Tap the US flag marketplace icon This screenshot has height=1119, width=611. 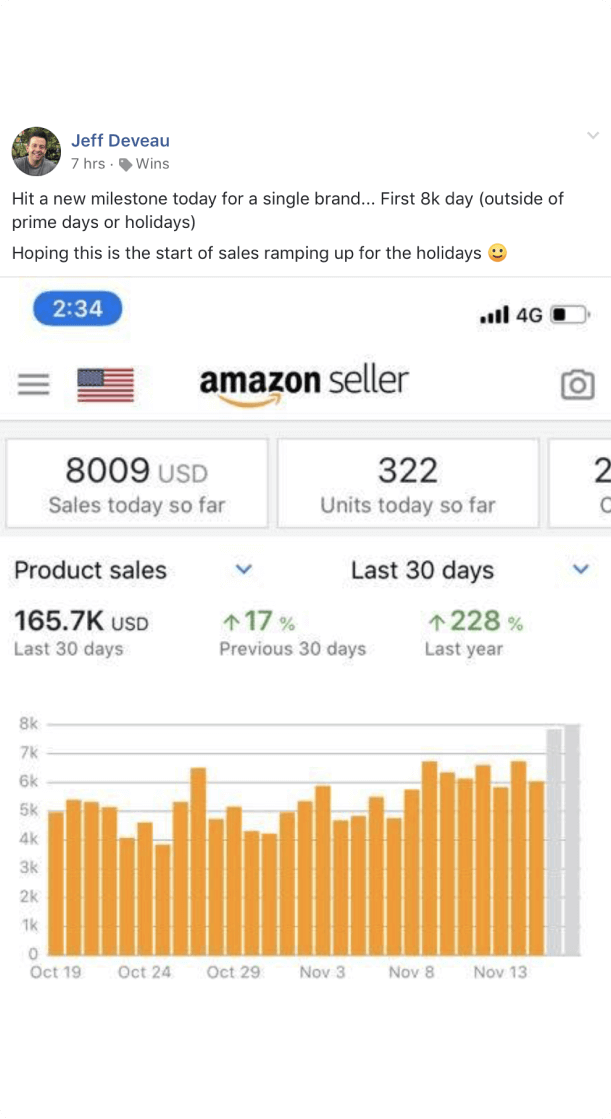(x=105, y=385)
